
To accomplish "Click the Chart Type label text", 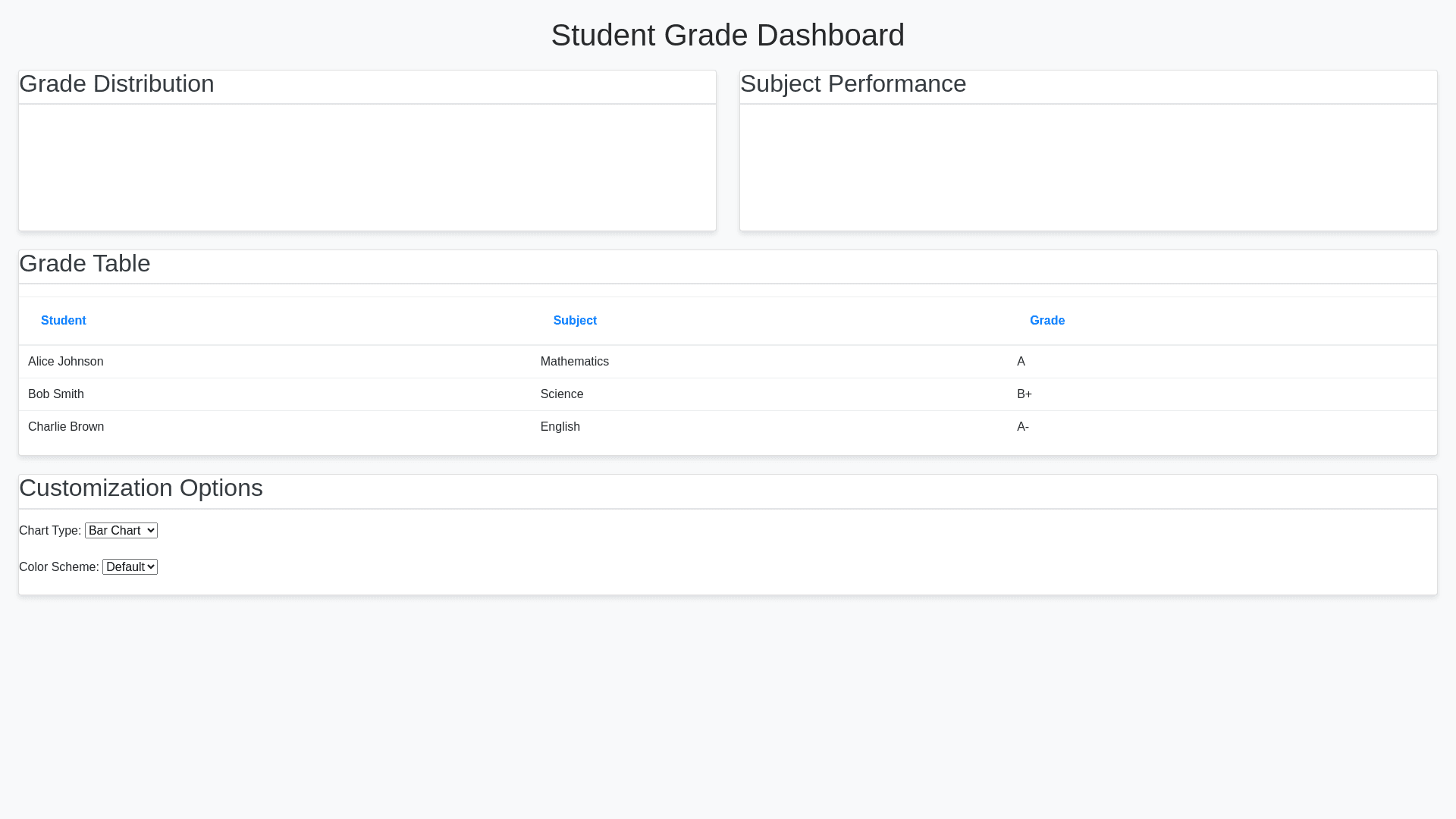I will (50, 531).
